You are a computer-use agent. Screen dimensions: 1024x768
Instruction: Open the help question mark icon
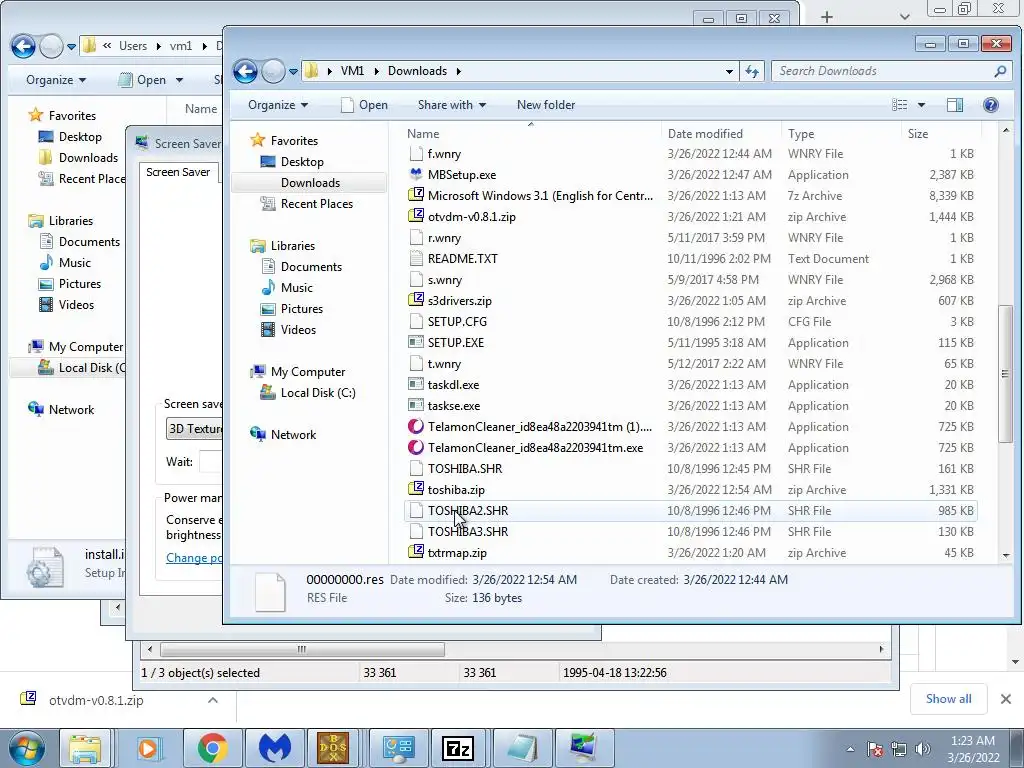tap(990, 104)
